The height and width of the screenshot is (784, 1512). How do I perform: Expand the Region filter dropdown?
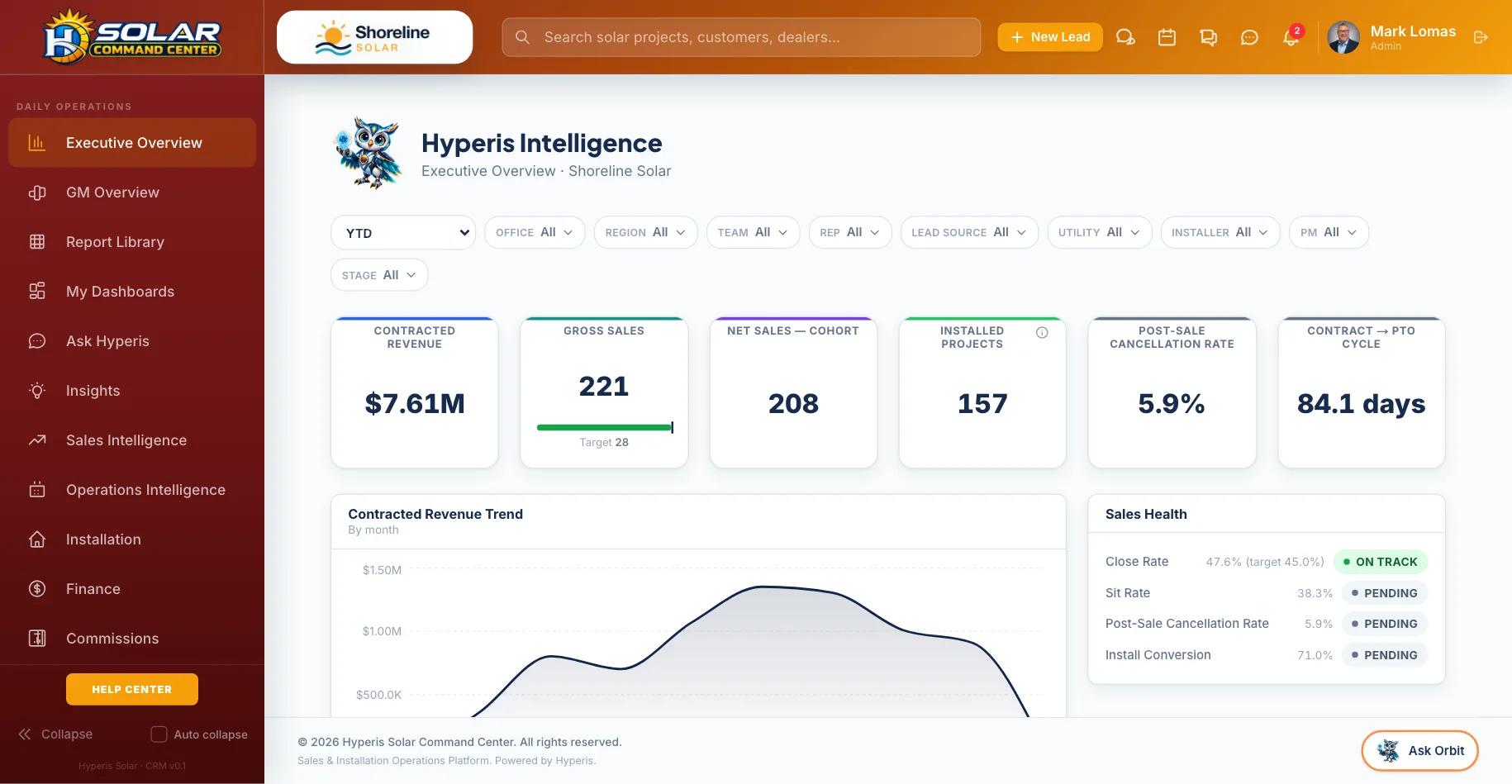click(645, 232)
